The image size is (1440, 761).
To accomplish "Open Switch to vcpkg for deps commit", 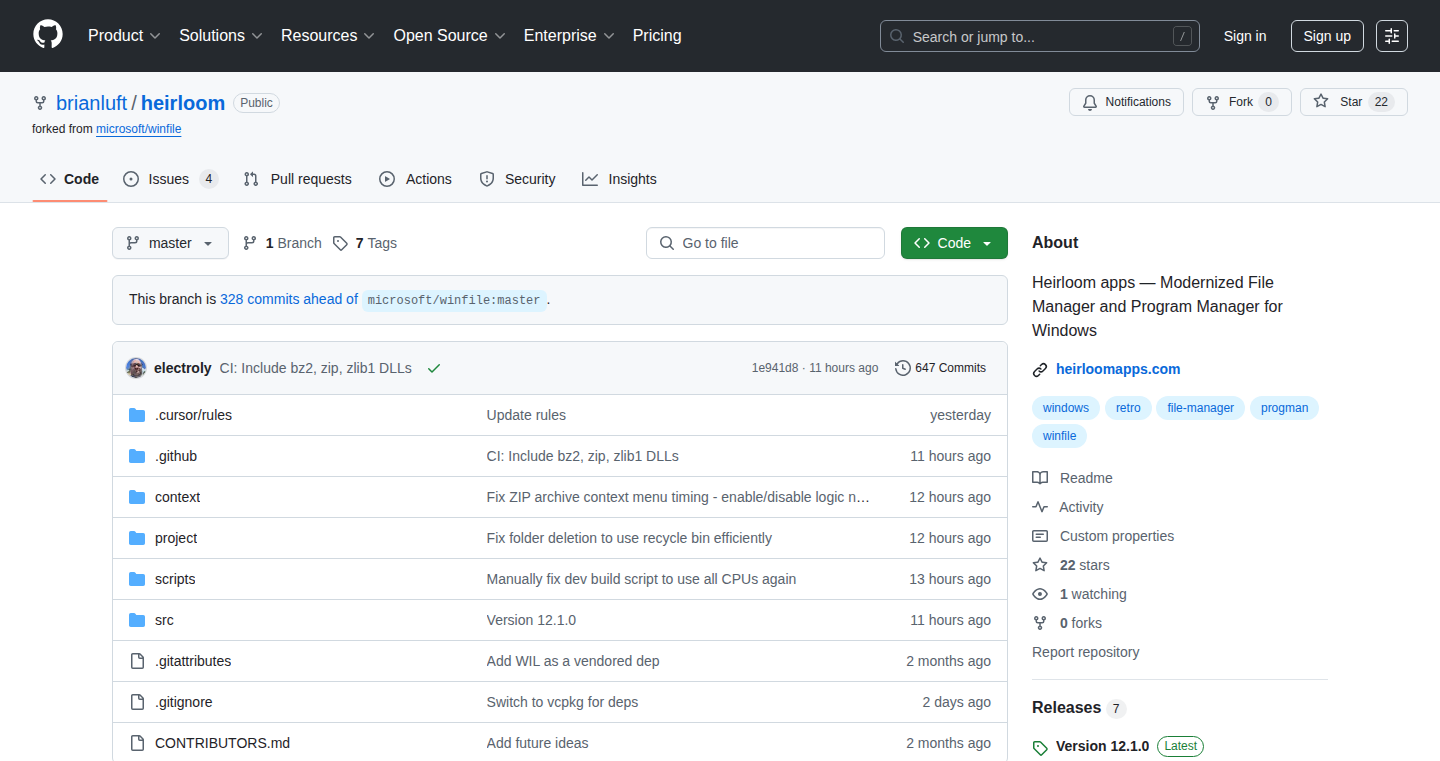I will [562, 702].
